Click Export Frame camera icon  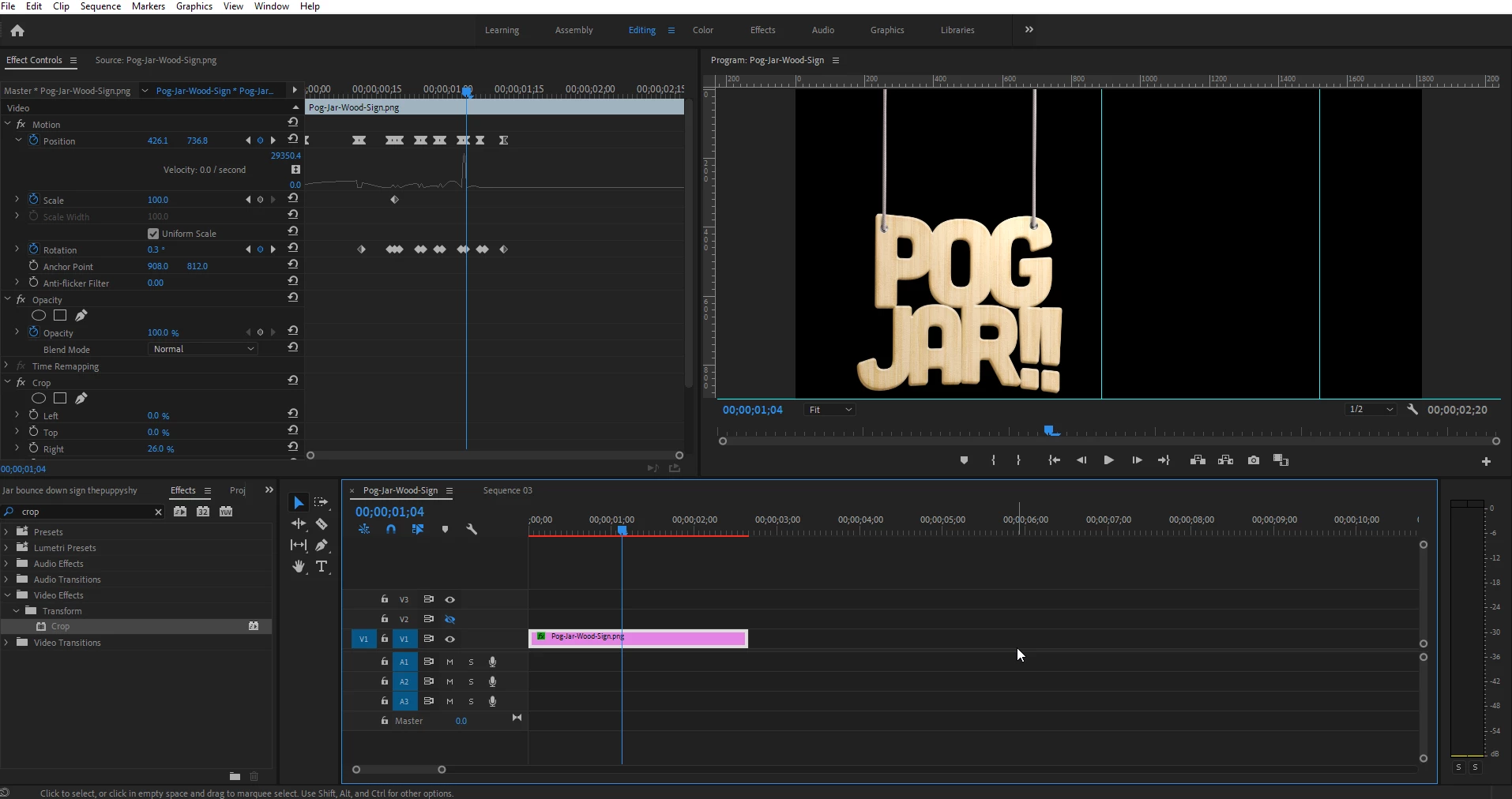[x=1254, y=460]
